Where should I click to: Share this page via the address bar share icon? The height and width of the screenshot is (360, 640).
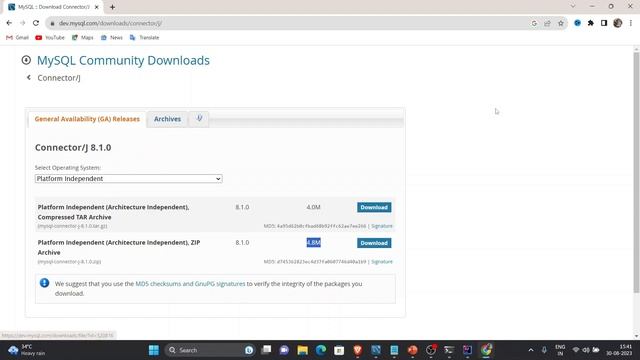coord(547,23)
